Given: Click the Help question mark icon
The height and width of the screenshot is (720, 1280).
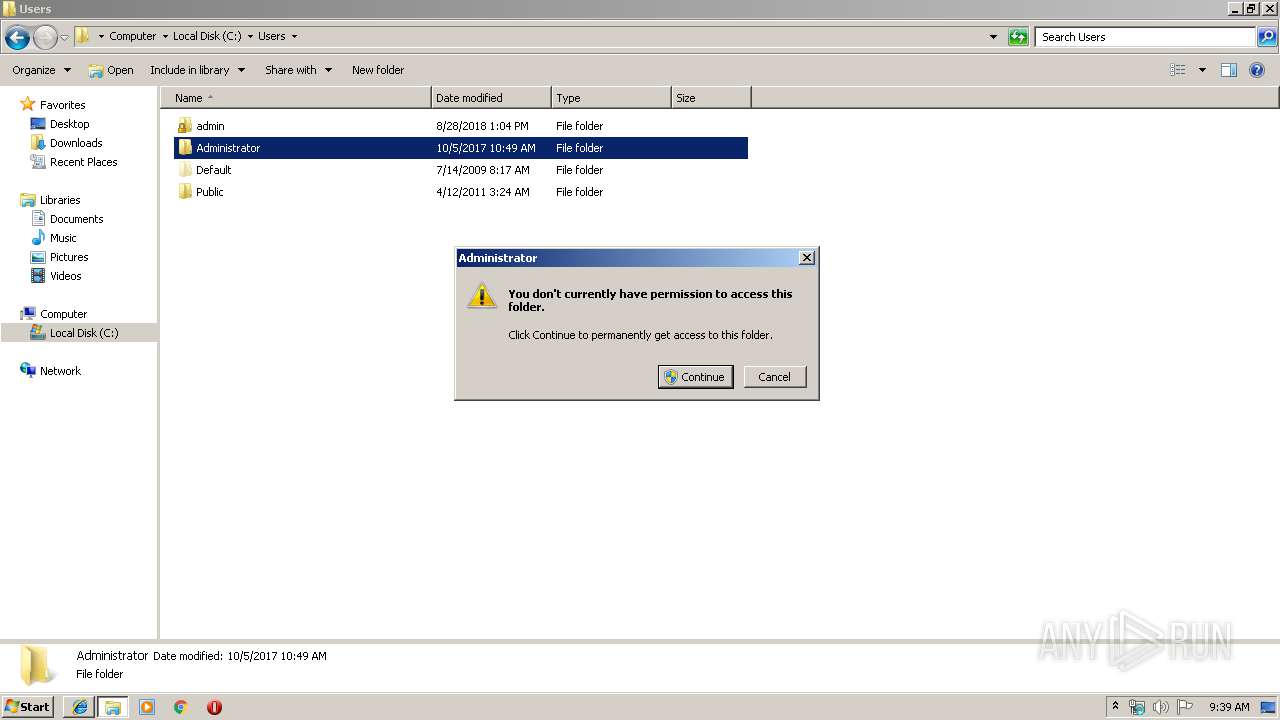Looking at the screenshot, I should pos(1258,70).
